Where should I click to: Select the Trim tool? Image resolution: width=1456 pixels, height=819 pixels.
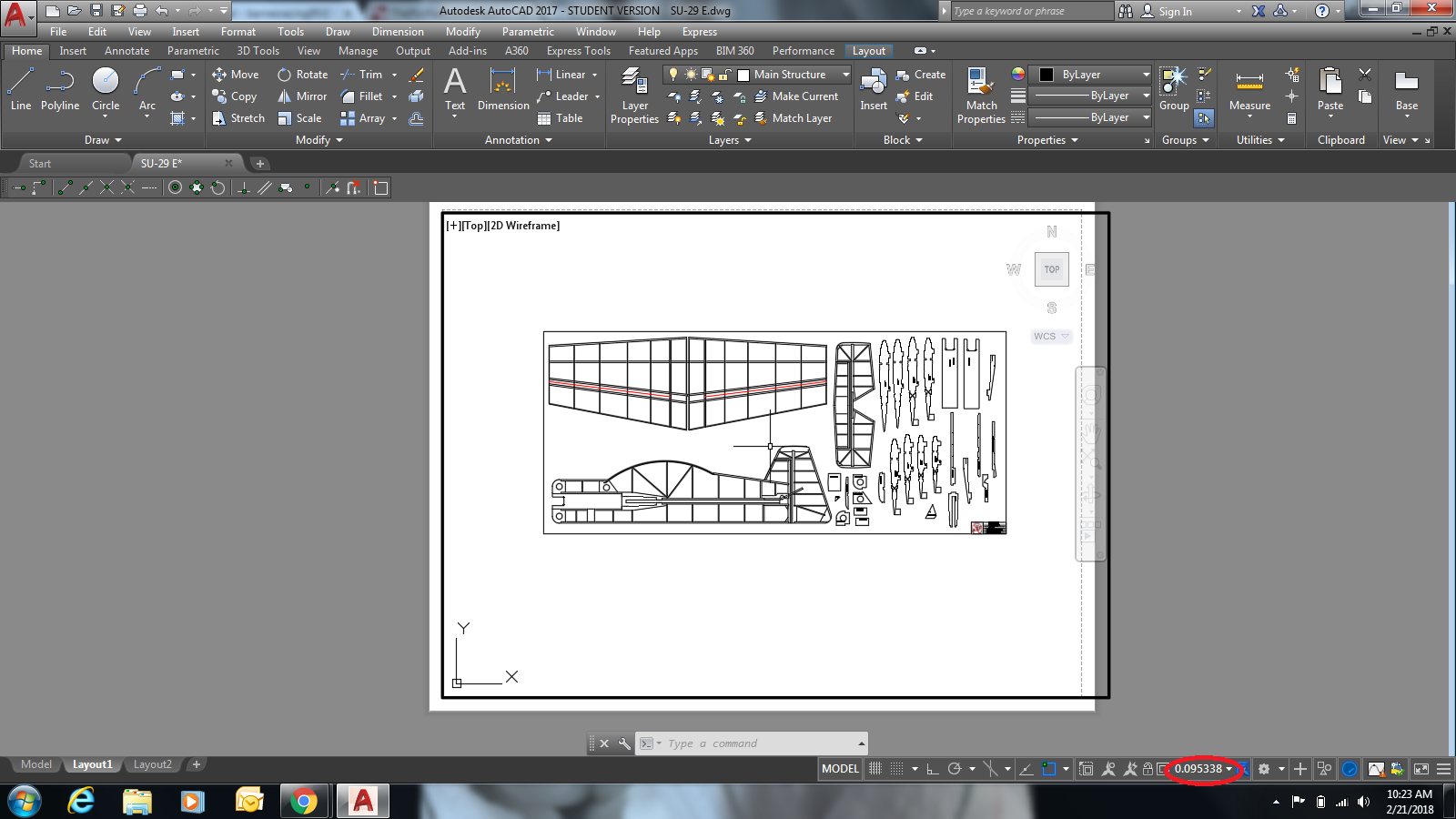(361, 75)
